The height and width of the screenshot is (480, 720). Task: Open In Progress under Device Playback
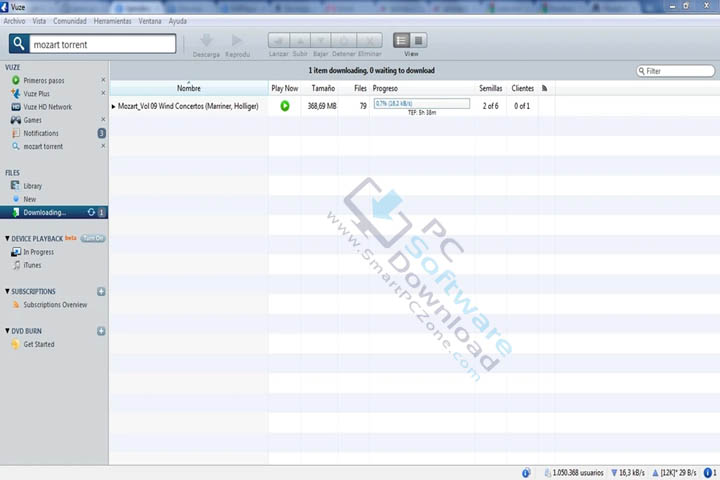point(39,252)
